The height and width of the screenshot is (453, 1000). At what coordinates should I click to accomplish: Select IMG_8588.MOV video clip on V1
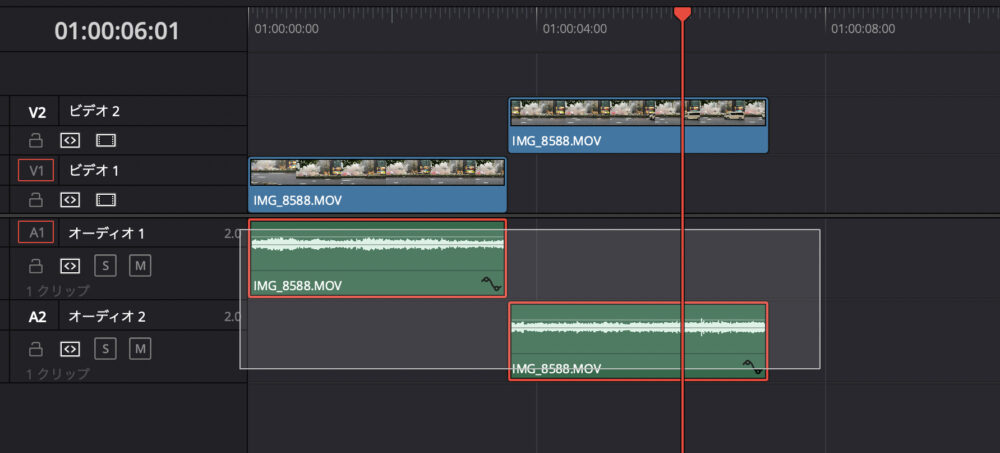click(x=377, y=185)
